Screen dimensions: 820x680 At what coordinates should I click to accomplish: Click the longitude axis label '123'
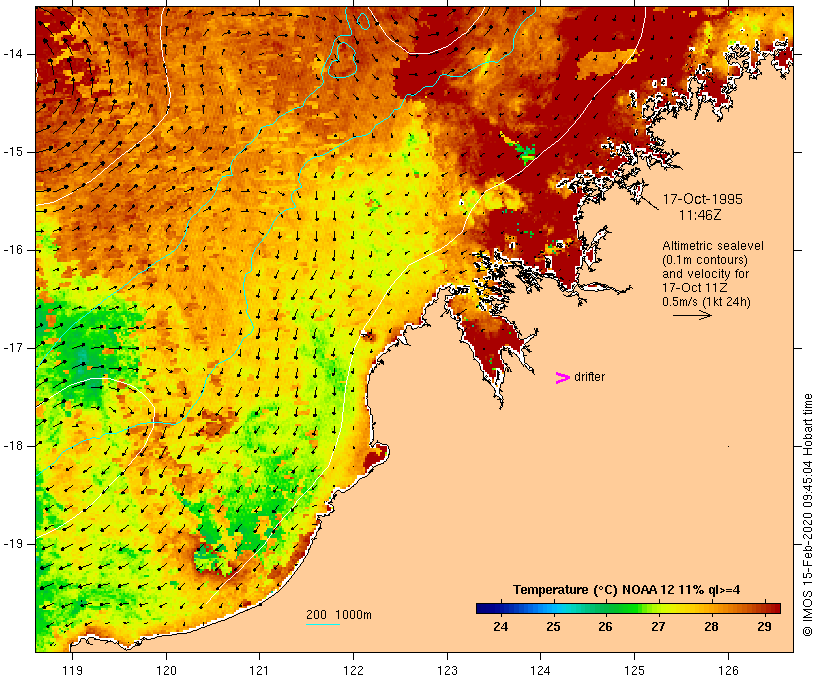coord(447,670)
